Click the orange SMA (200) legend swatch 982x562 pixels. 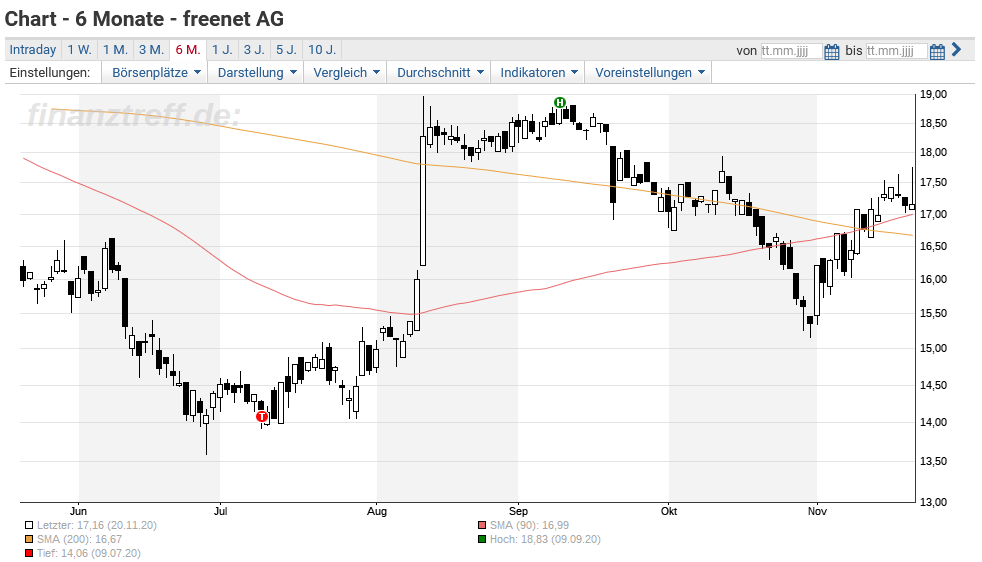coord(29,539)
